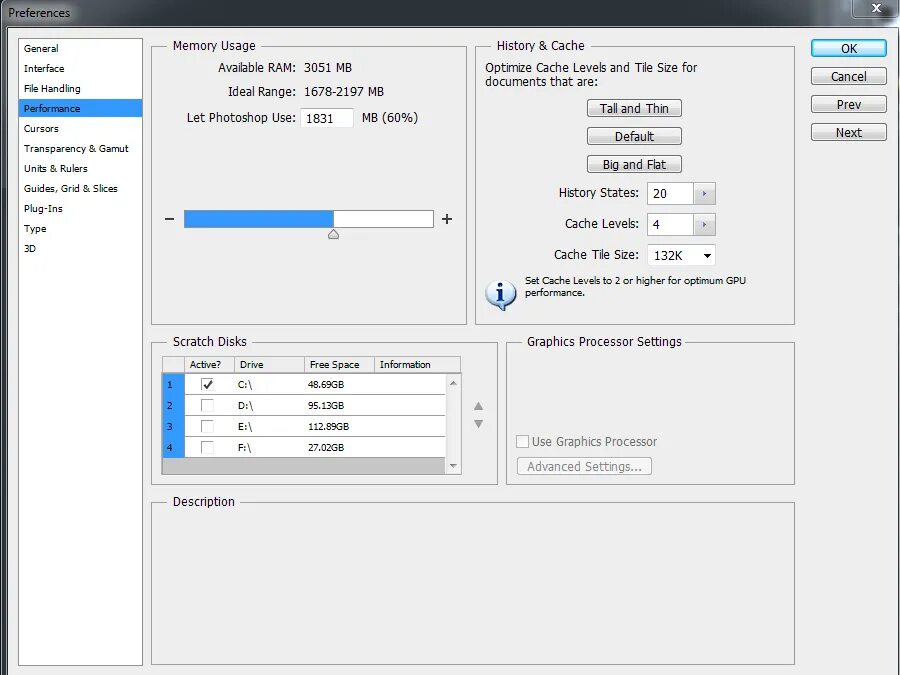Select 3D preferences category

click(80, 249)
